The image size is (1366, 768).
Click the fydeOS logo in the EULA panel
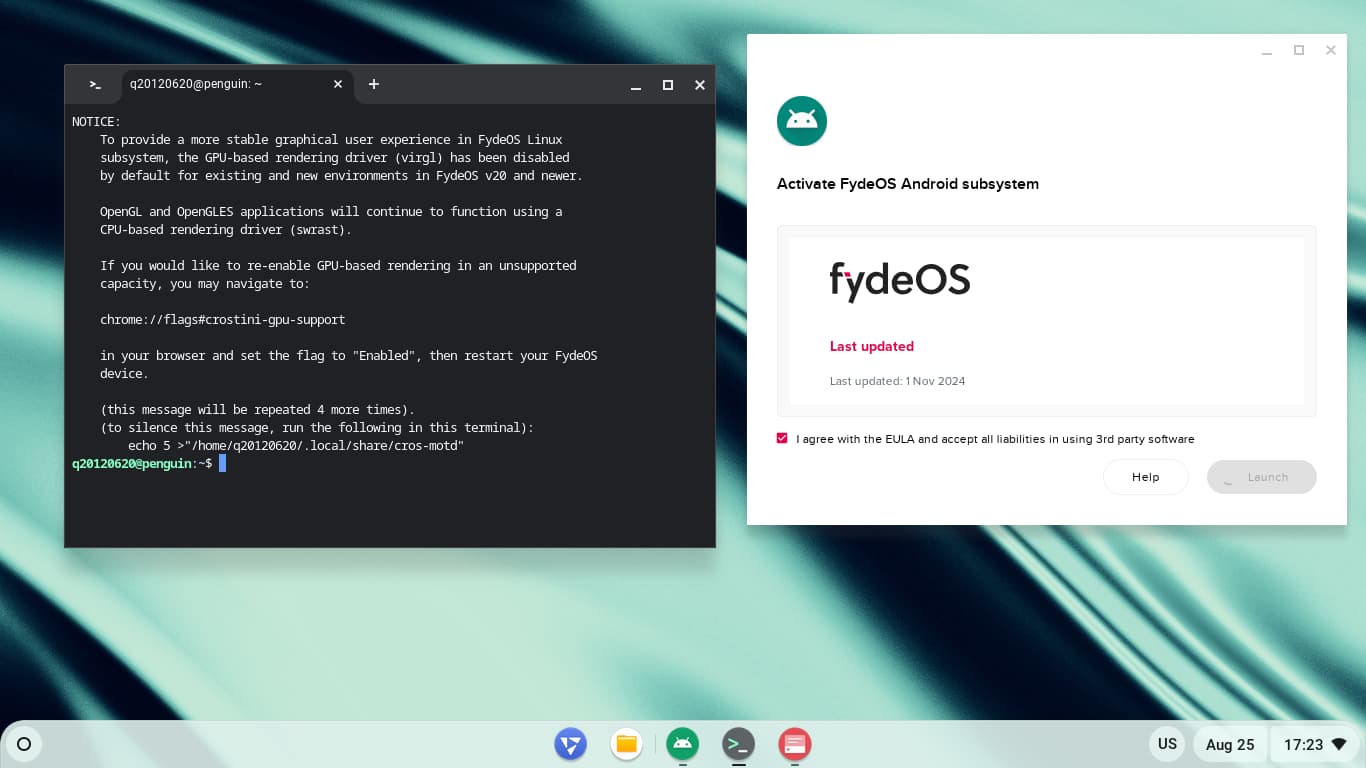900,281
